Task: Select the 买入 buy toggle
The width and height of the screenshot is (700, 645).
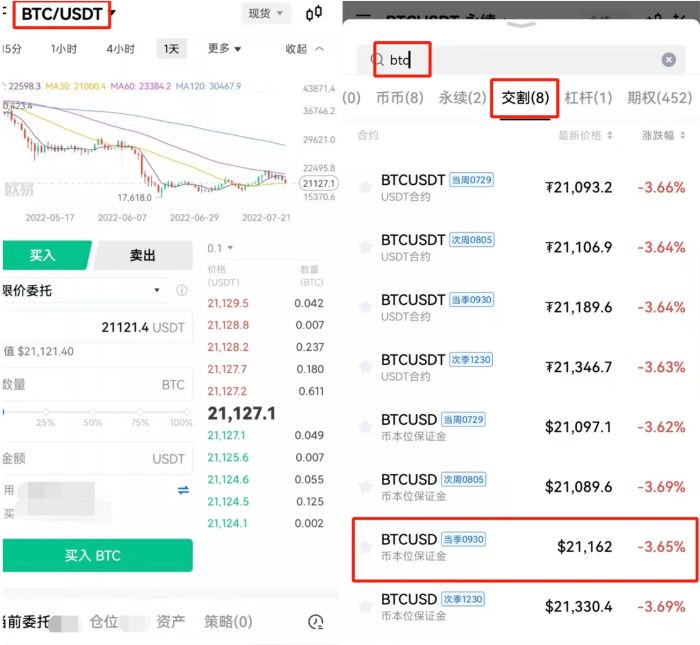Action: pos(43,256)
